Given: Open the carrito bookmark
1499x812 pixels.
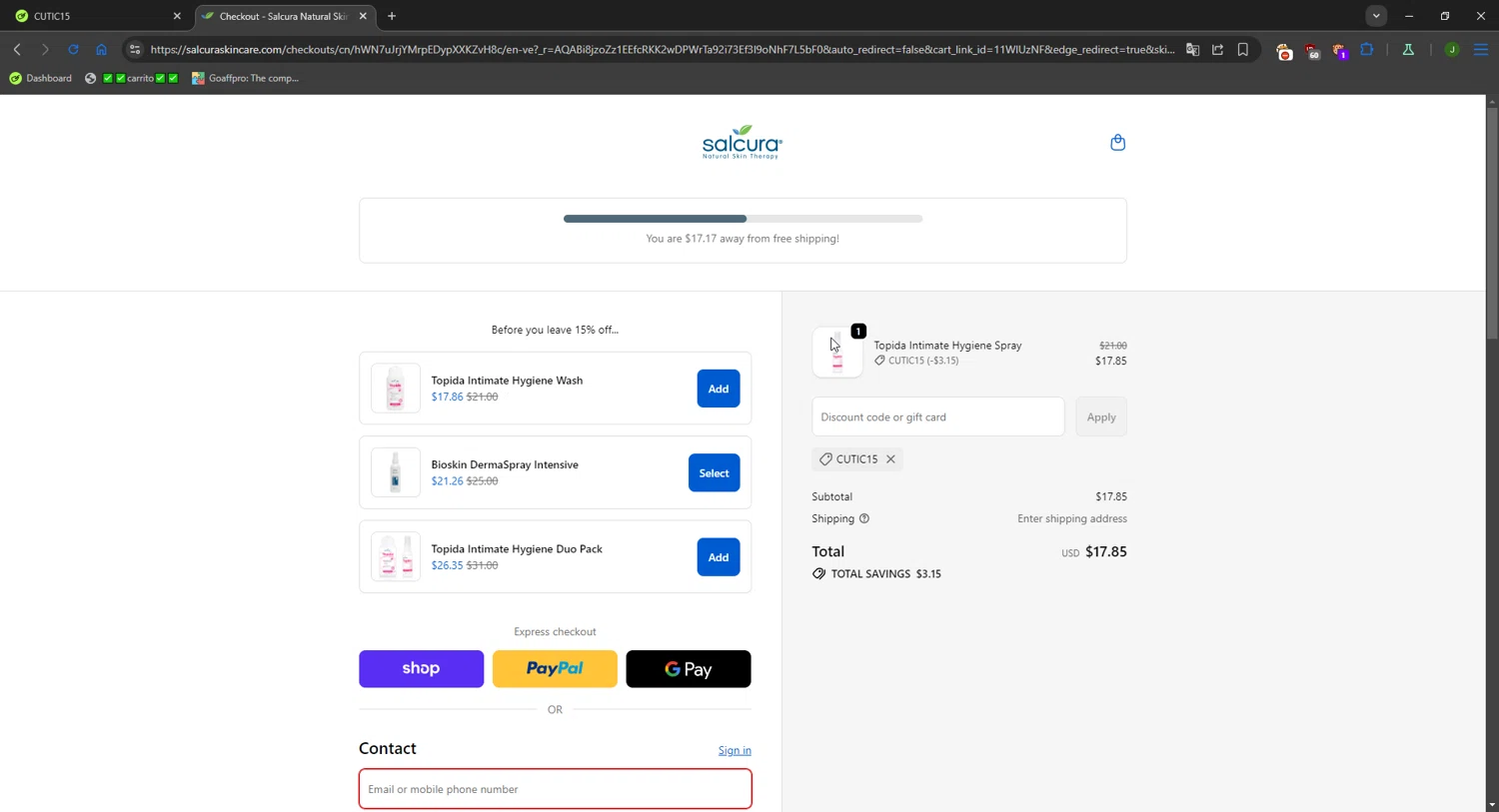Looking at the screenshot, I should point(132,78).
